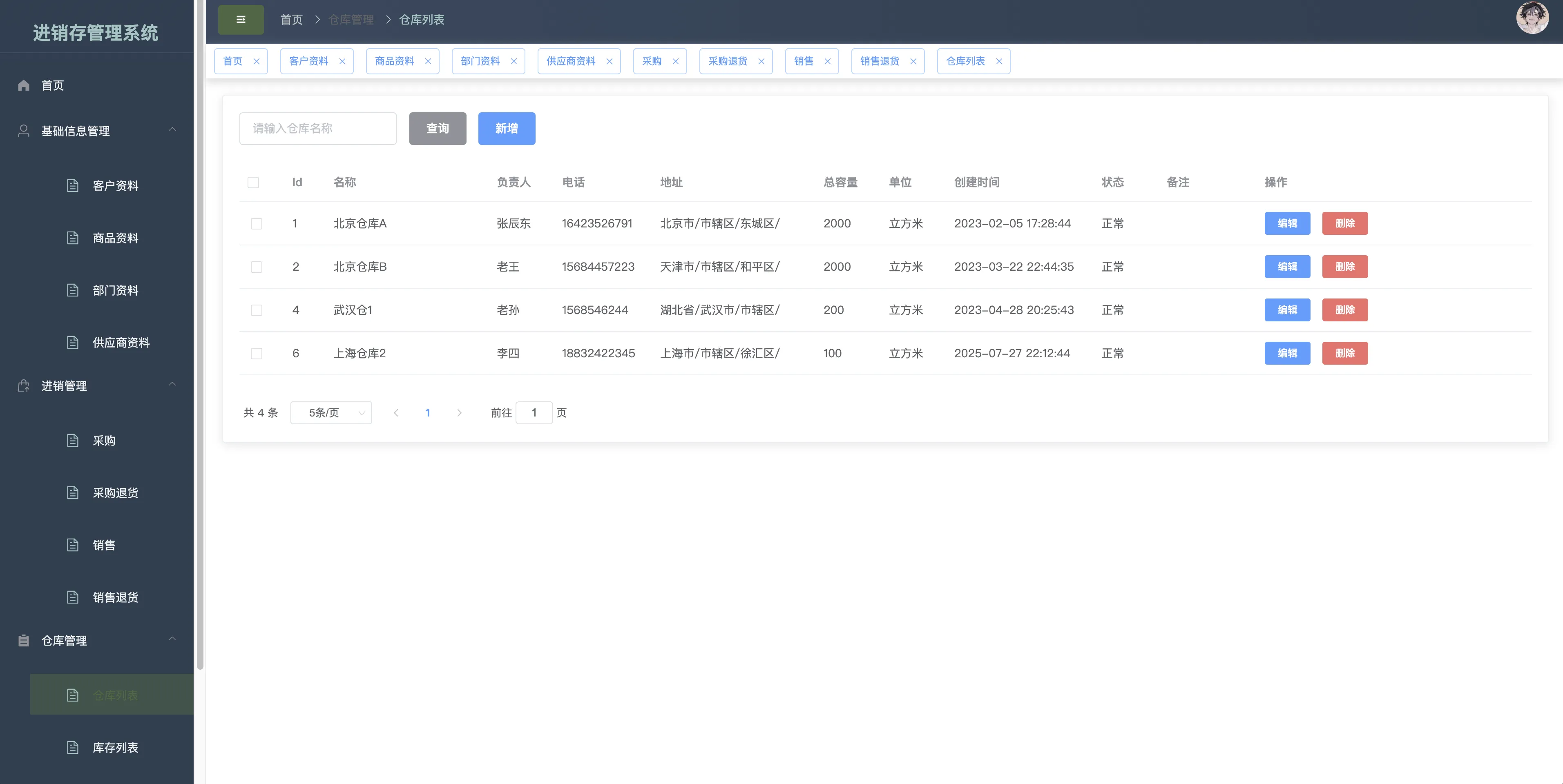Open the 5条/页 page size dropdown

pos(331,413)
